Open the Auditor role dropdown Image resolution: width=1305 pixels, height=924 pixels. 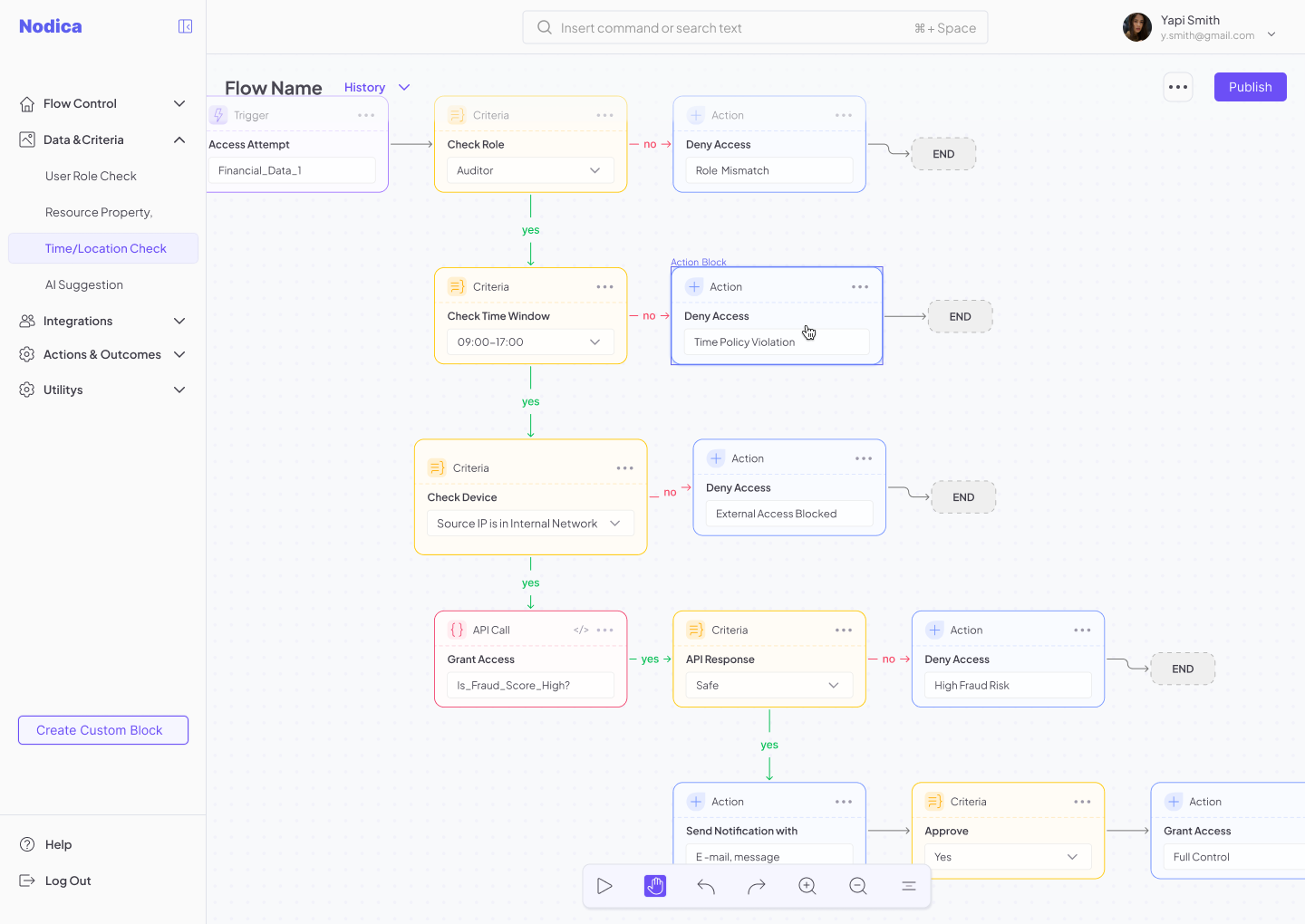[x=530, y=170]
